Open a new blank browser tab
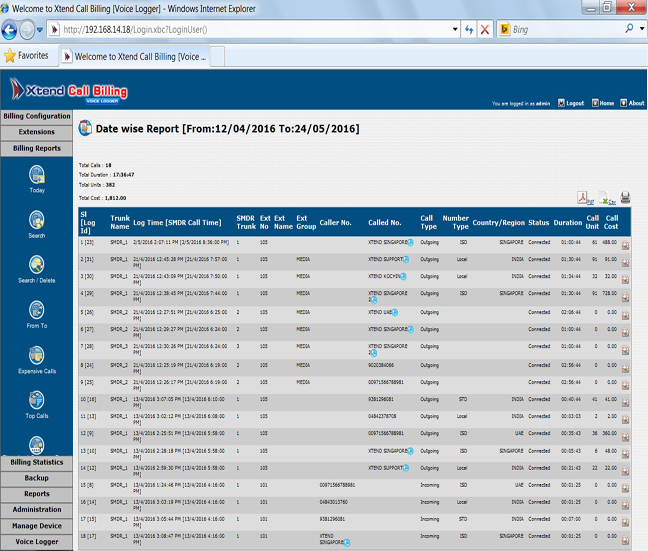The height and width of the screenshot is (551, 648). [217, 57]
